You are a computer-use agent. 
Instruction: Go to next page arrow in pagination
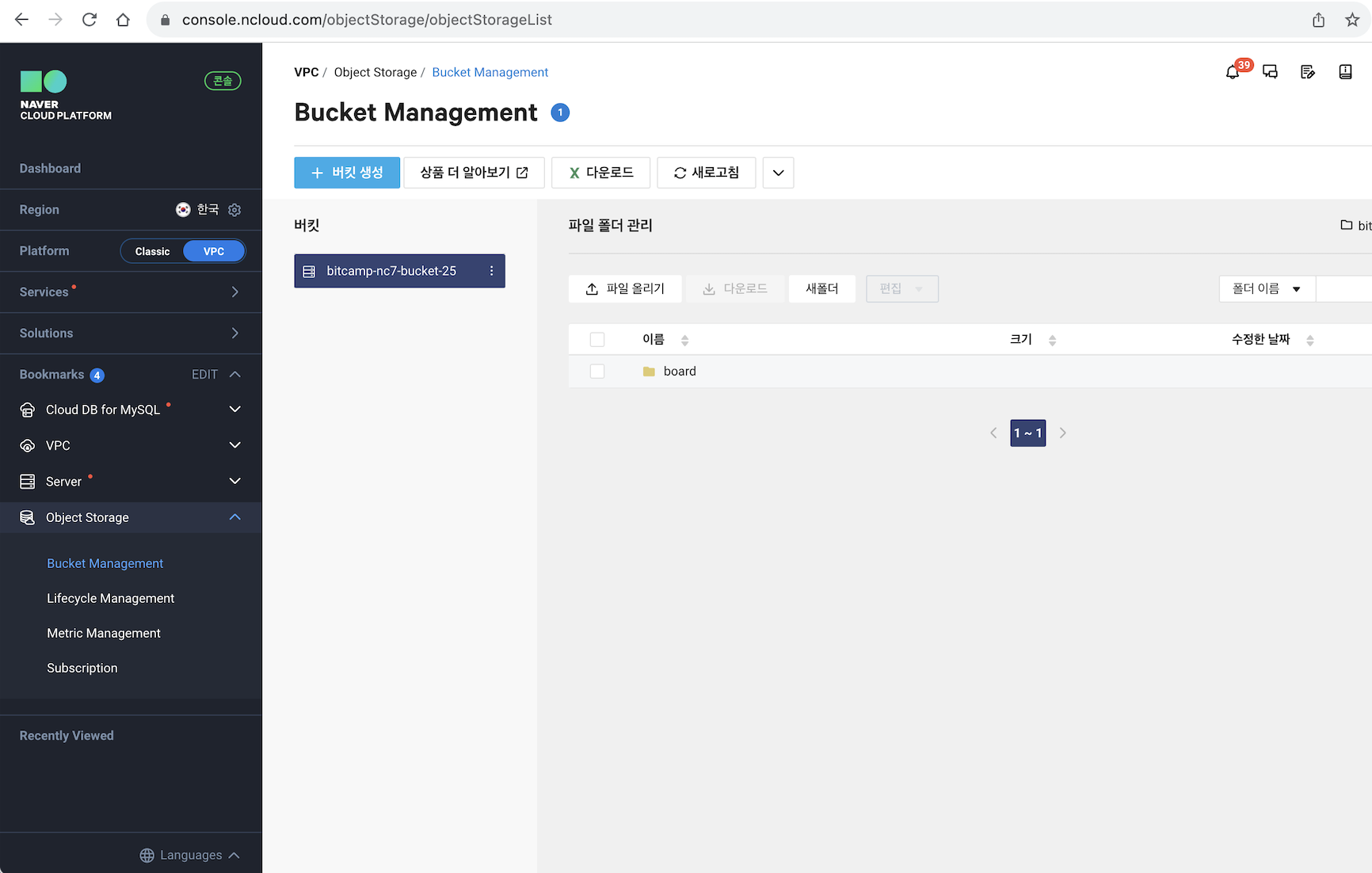pyautogui.click(x=1063, y=433)
